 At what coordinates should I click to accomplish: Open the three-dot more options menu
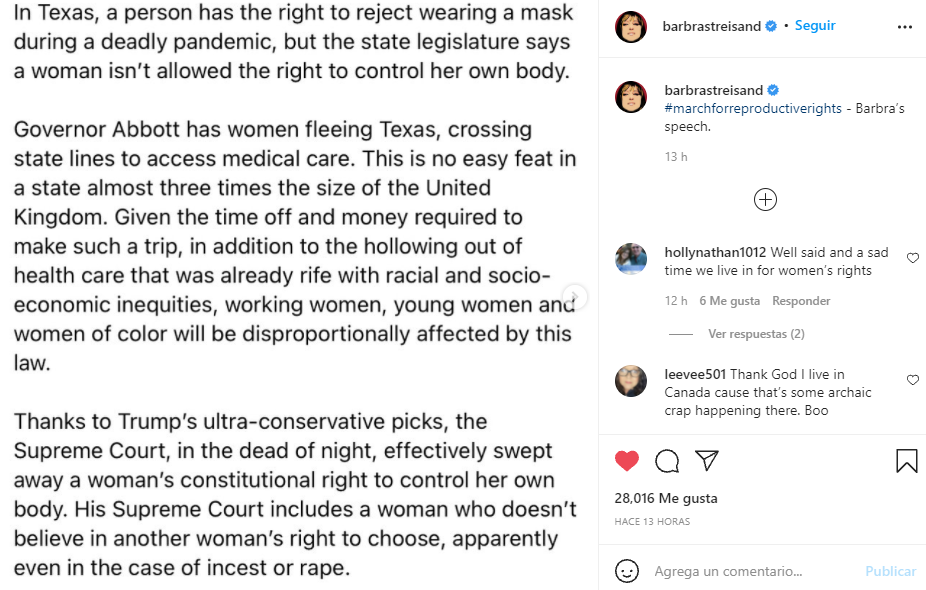point(905,27)
